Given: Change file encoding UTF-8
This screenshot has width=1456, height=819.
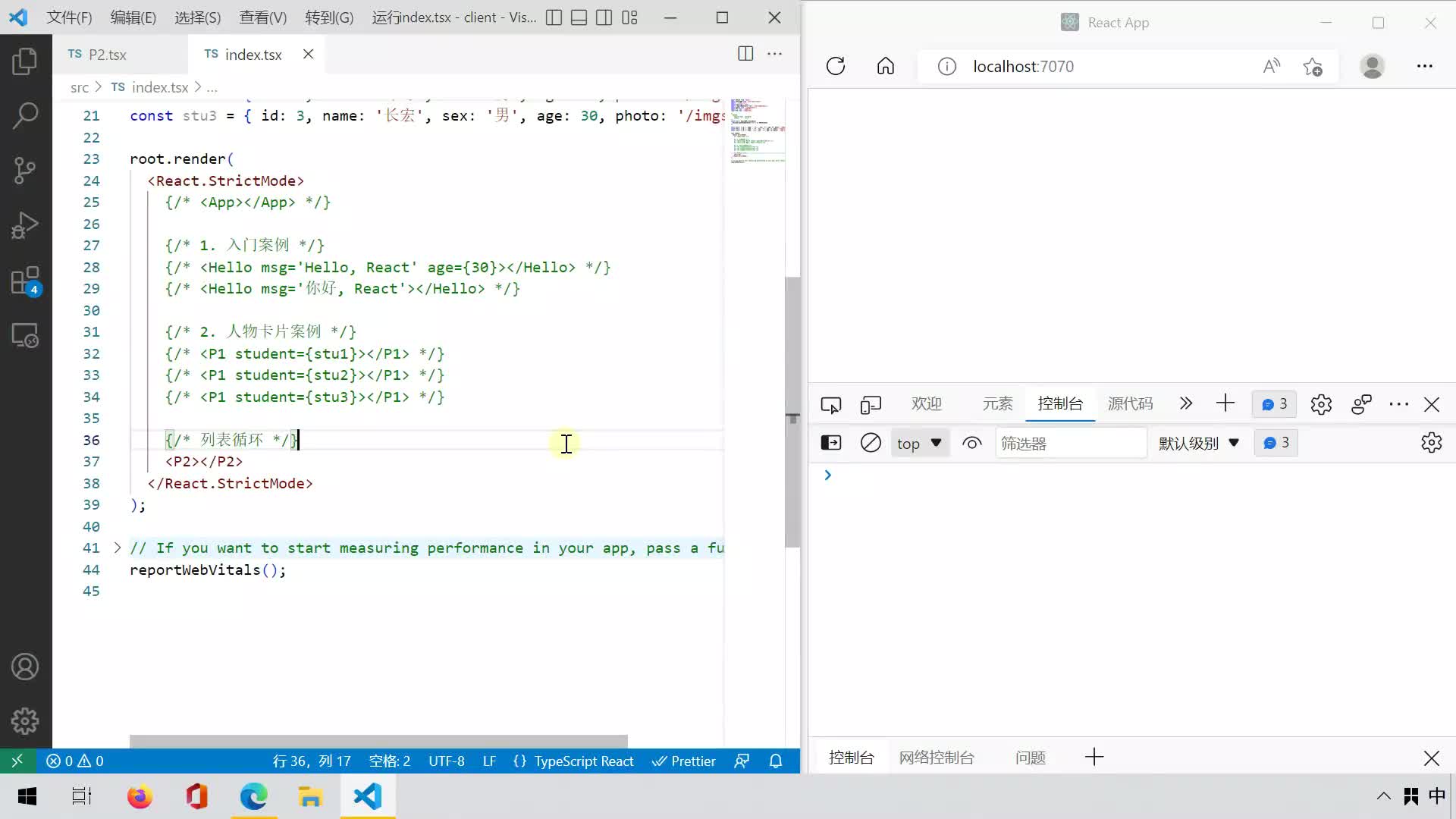Looking at the screenshot, I should click(x=447, y=761).
